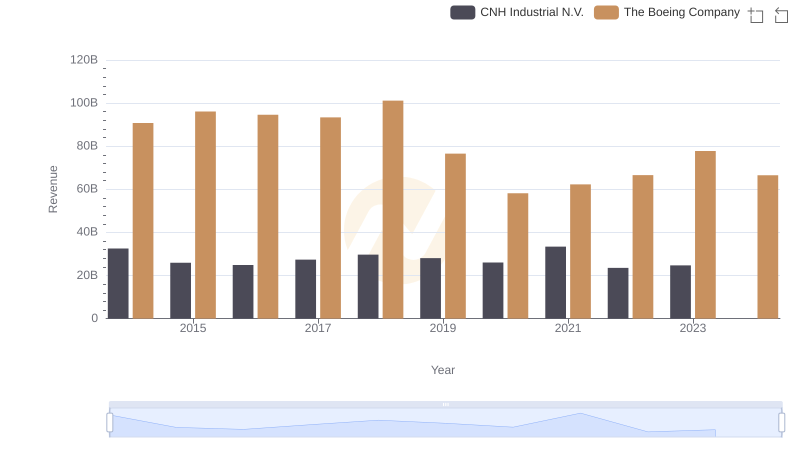The width and height of the screenshot is (800, 461).
Task: Select the CNH Industrial bar for 2021
Action: 556,283
